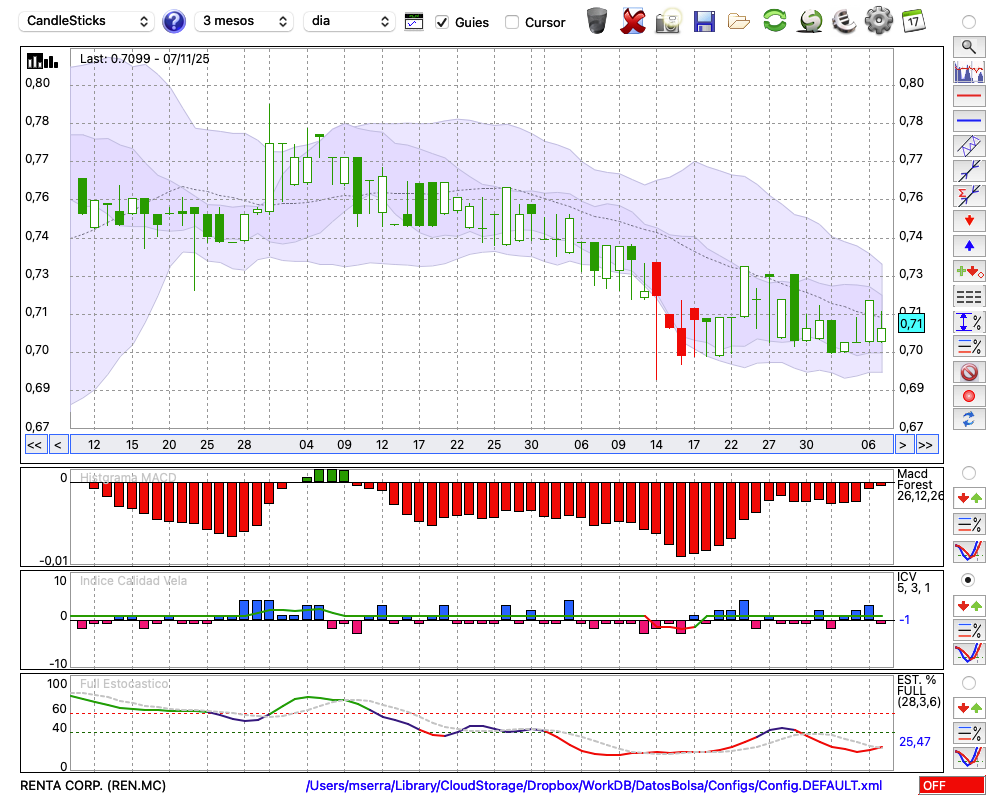Uncheck the Guies checkbox
Viewport: 1000px width, 800px height.
442,22
